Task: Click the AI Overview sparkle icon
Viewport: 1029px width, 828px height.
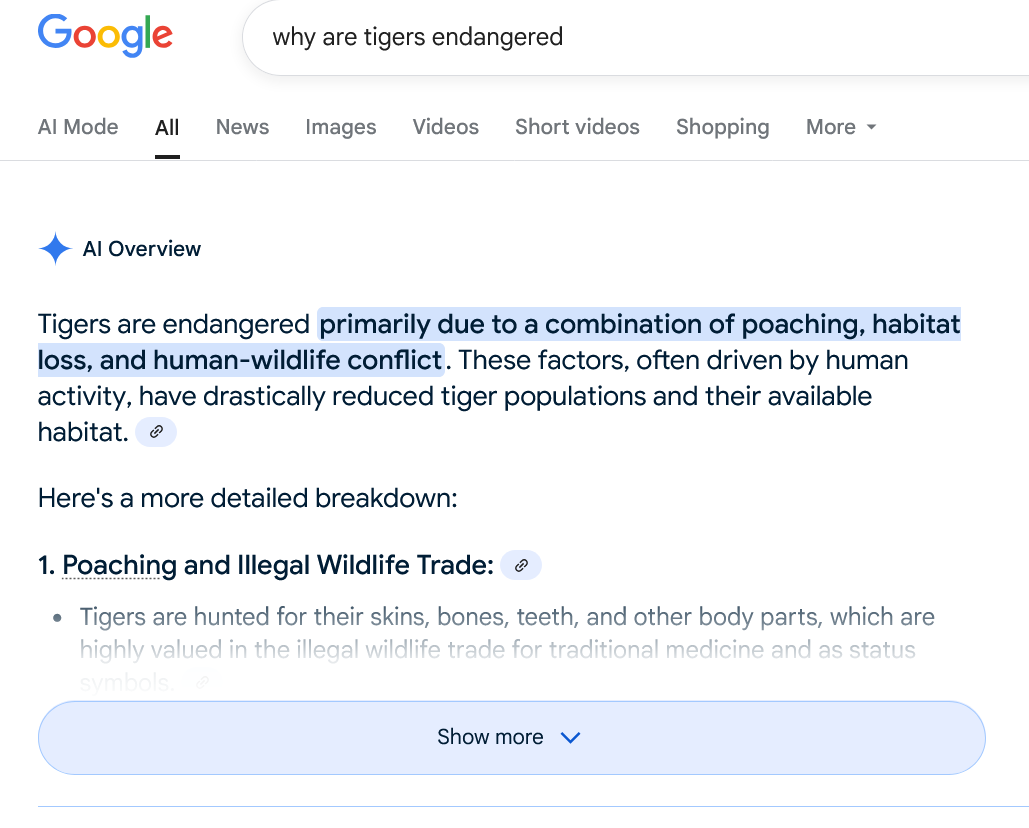Action: point(55,249)
